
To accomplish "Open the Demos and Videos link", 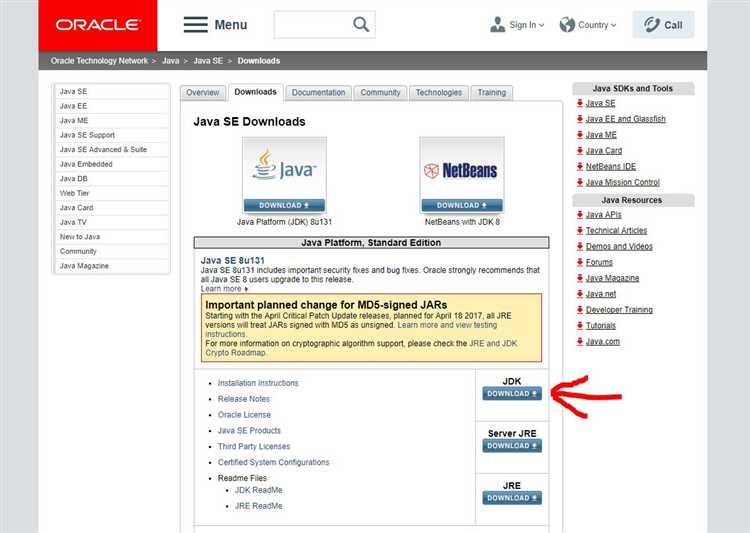I will [x=619, y=246].
